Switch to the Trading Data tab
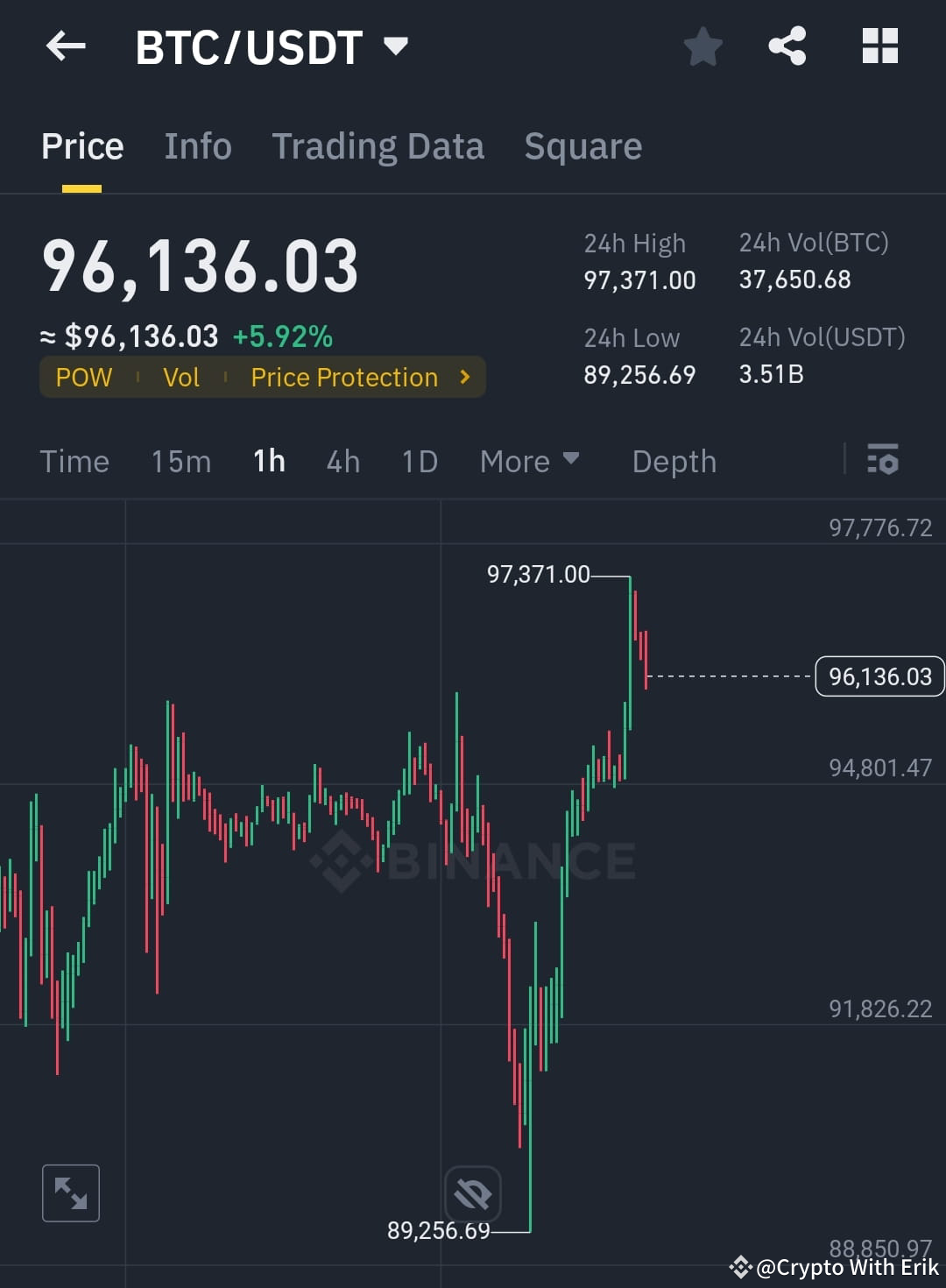This screenshot has width=946, height=1288. click(x=378, y=145)
